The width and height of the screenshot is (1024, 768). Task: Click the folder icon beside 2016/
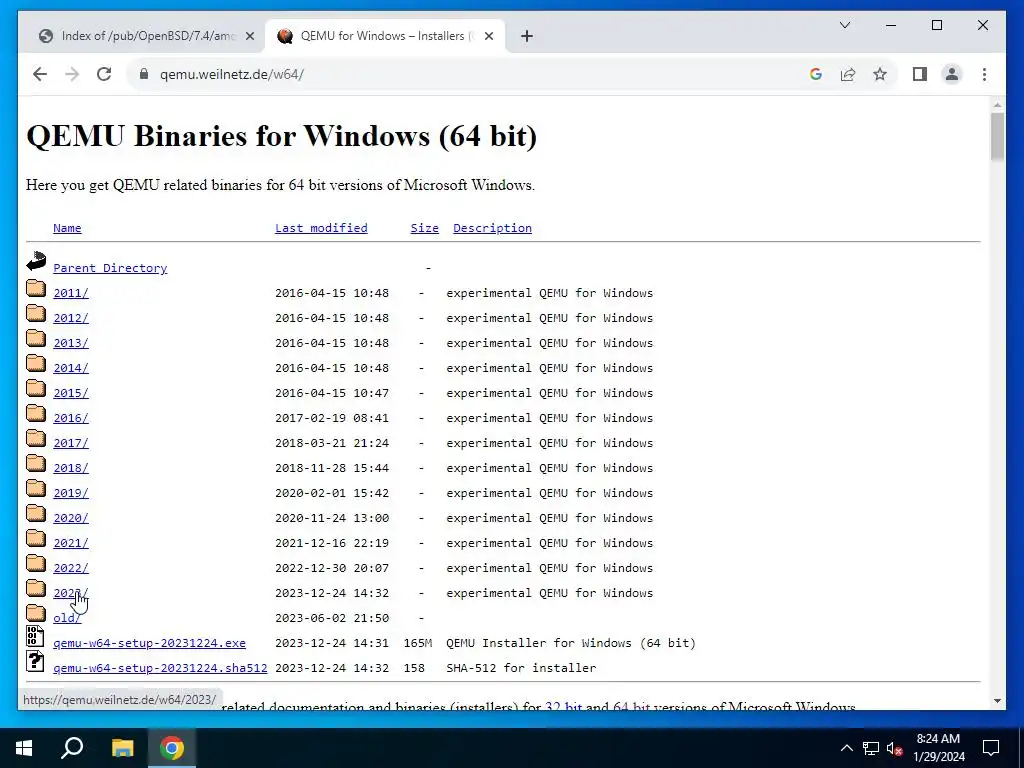click(36, 413)
